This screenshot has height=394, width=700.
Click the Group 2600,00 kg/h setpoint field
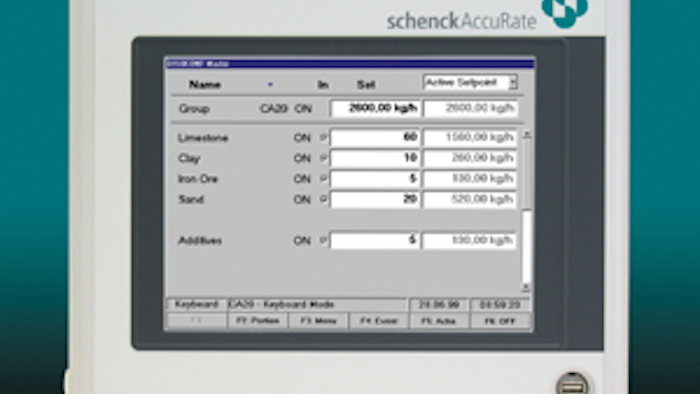click(375, 108)
